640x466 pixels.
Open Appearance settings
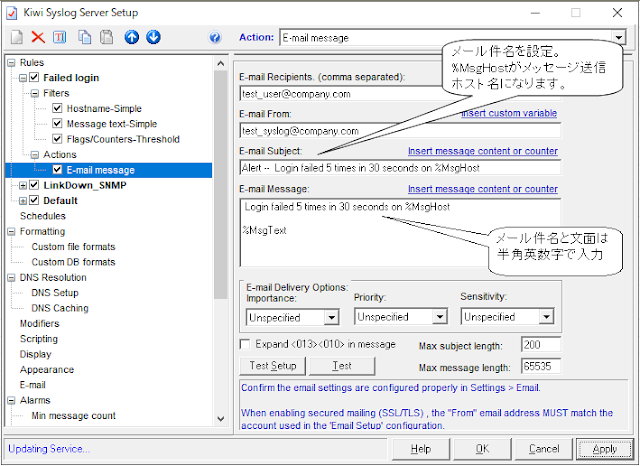coord(47,370)
